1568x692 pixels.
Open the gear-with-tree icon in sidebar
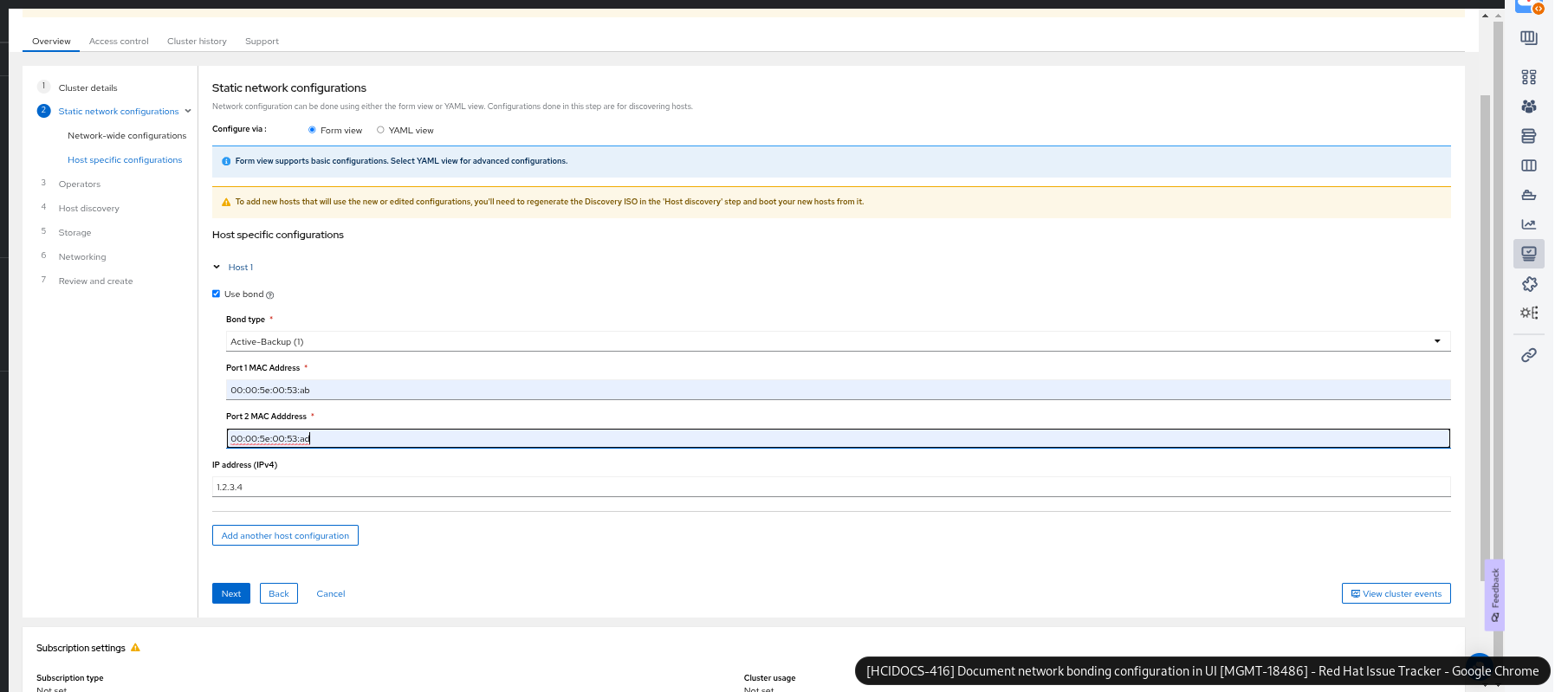1529,313
